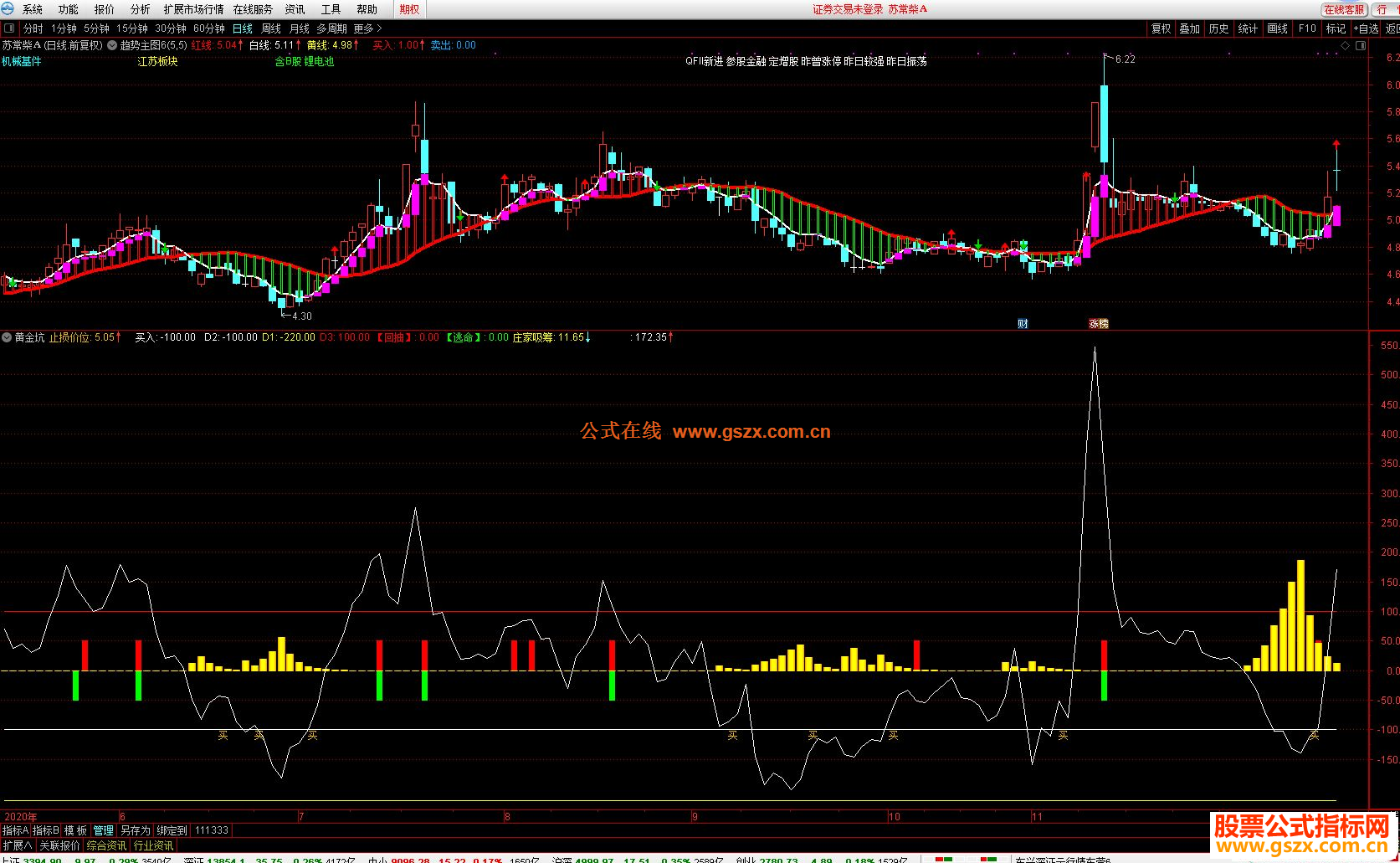1400x863 pixels.
Task: Click the 江苏板块 sector label
Action: tap(158, 61)
